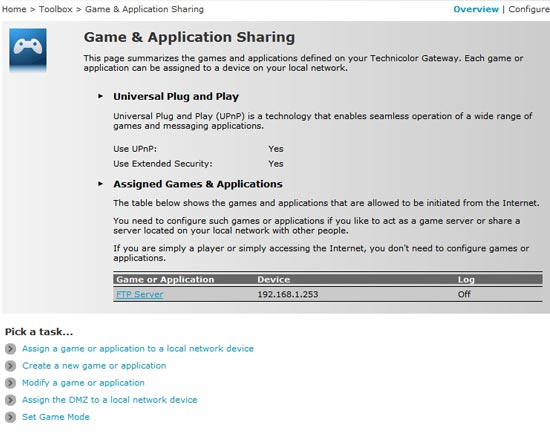The image size is (550, 448).
Task: Go to Home in breadcrumb
Action: point(14,9)
